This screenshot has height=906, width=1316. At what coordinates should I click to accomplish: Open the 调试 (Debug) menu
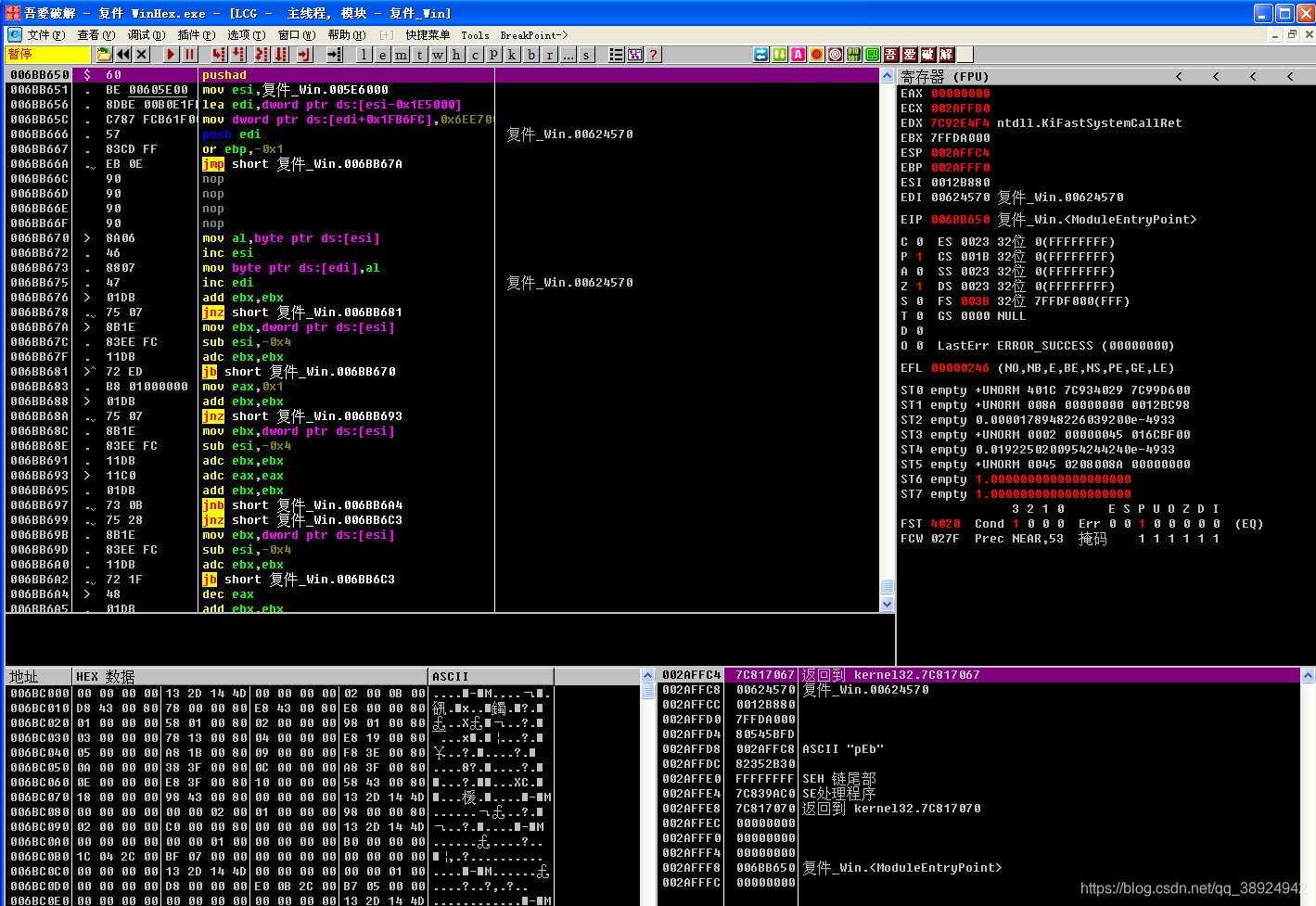(x=147, y=35)
